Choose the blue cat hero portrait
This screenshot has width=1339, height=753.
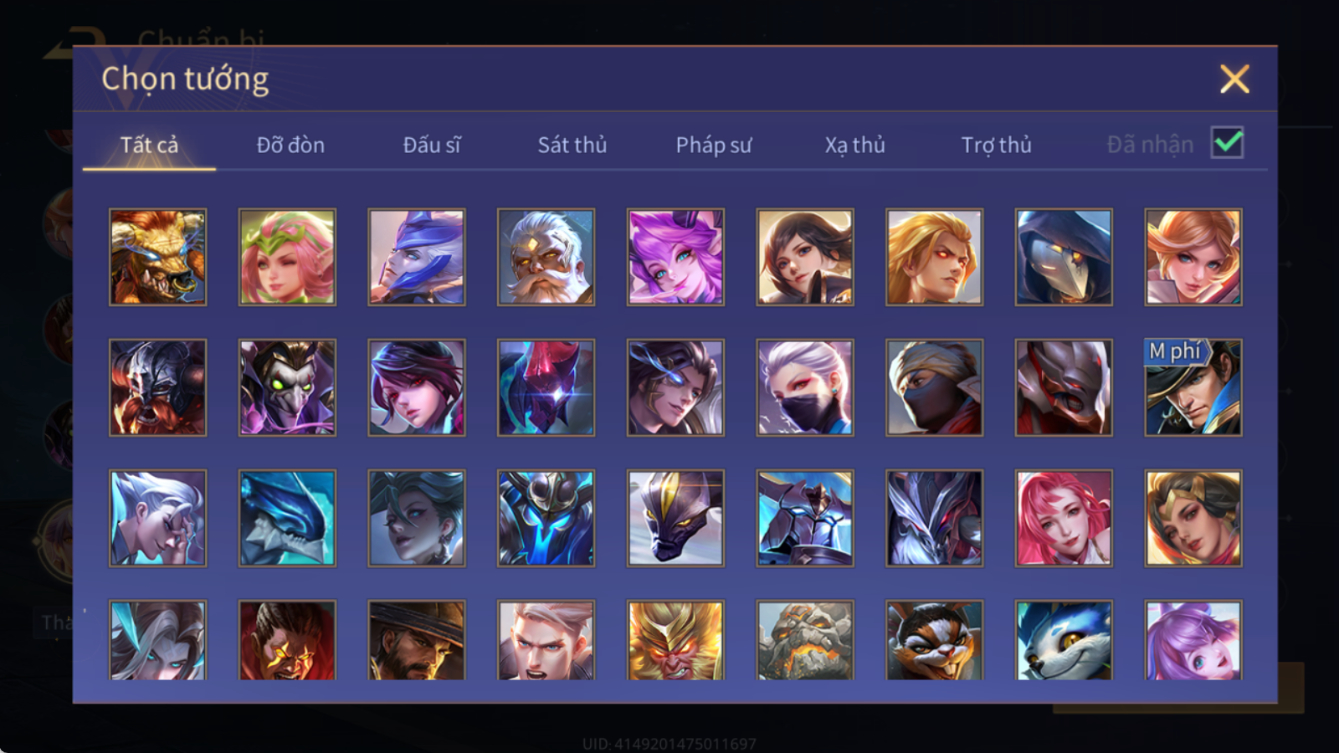click(x=1064, y=640)
